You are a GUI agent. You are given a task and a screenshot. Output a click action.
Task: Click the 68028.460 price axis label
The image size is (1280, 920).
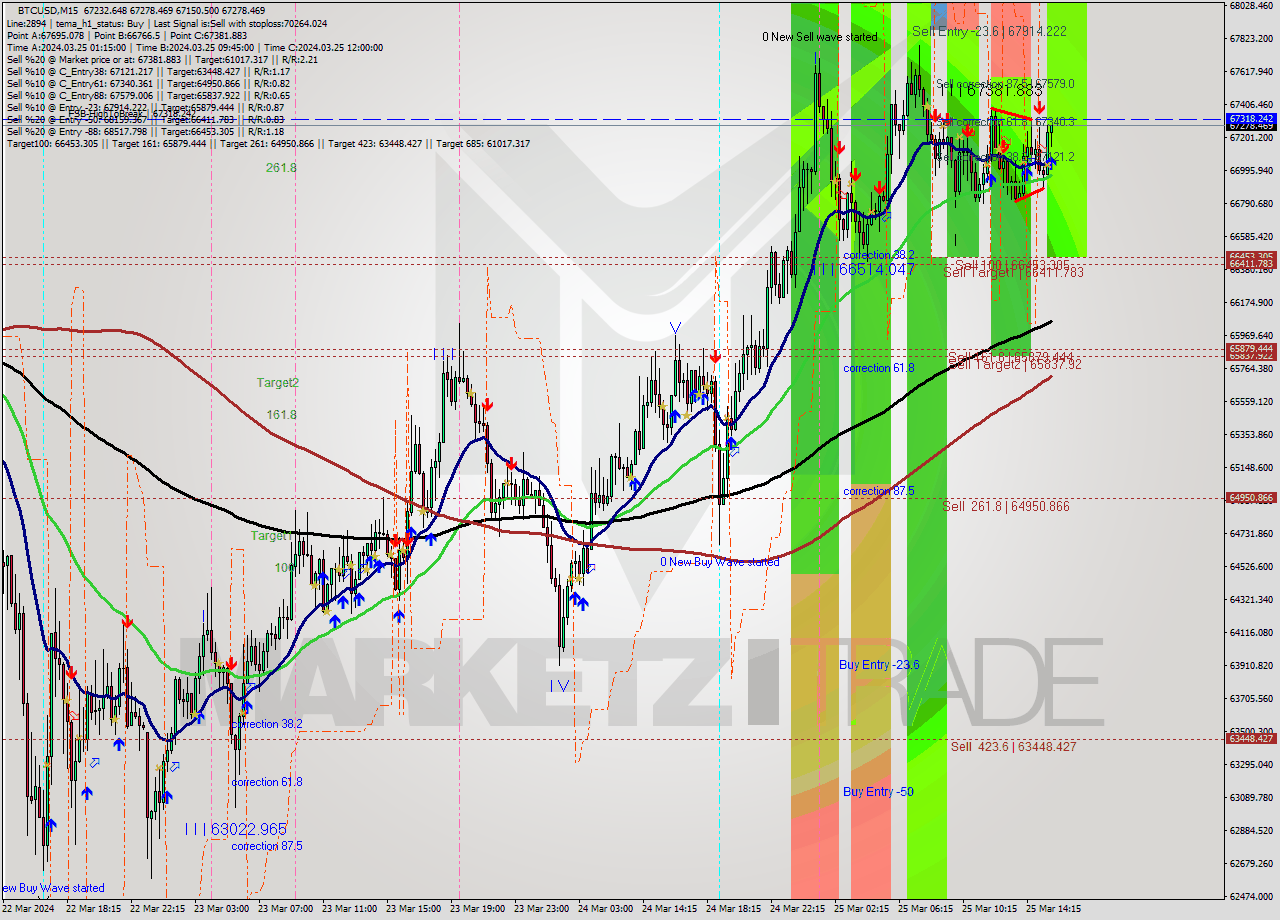pos(1251,6)
